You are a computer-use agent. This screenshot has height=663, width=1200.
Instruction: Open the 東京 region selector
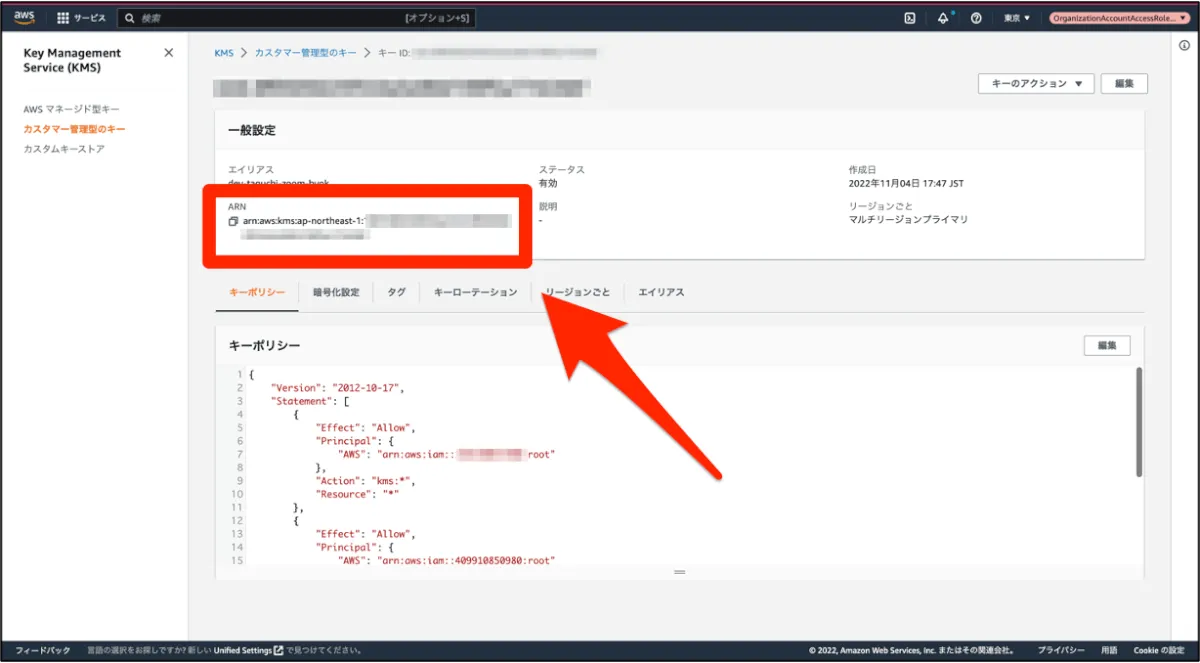pos(1017,18)
